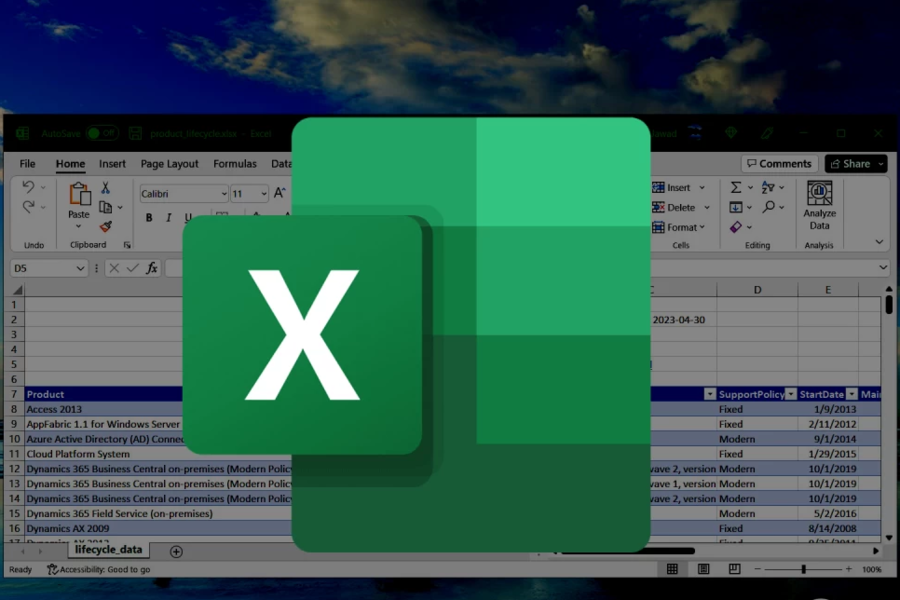Click the Sort & Filter icon
This screenshot has width=900, height=600.
point(767,187)
